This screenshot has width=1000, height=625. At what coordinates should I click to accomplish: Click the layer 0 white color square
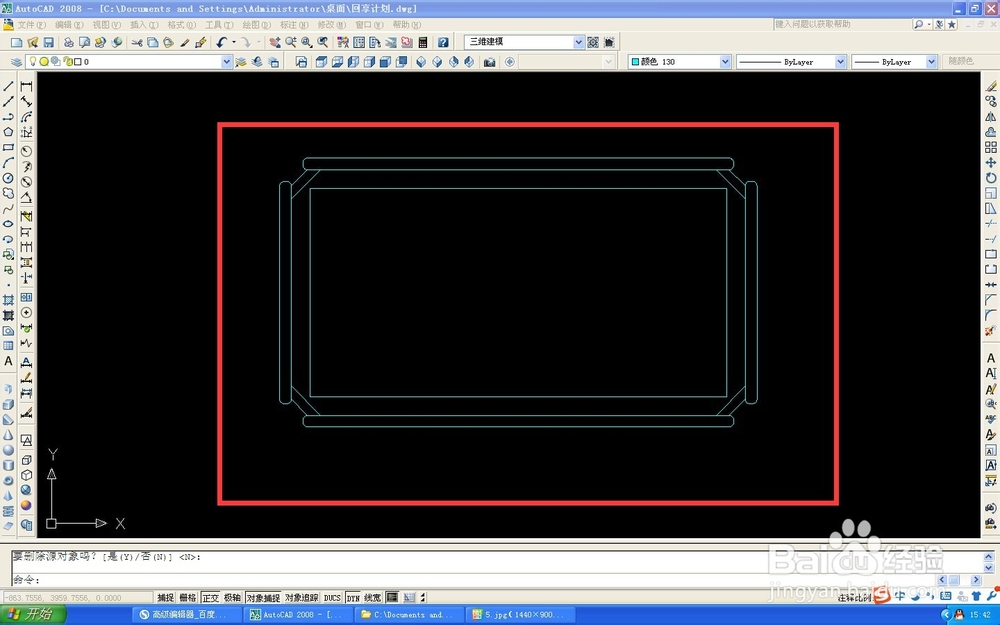pos(77,62)
